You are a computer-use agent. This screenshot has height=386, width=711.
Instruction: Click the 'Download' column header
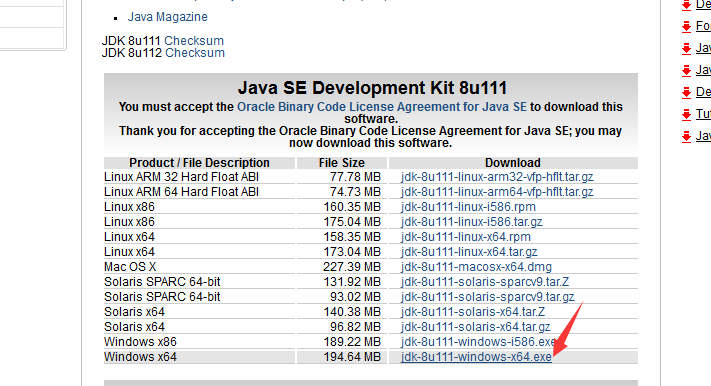pyautogui.click(x=513, y=163)
